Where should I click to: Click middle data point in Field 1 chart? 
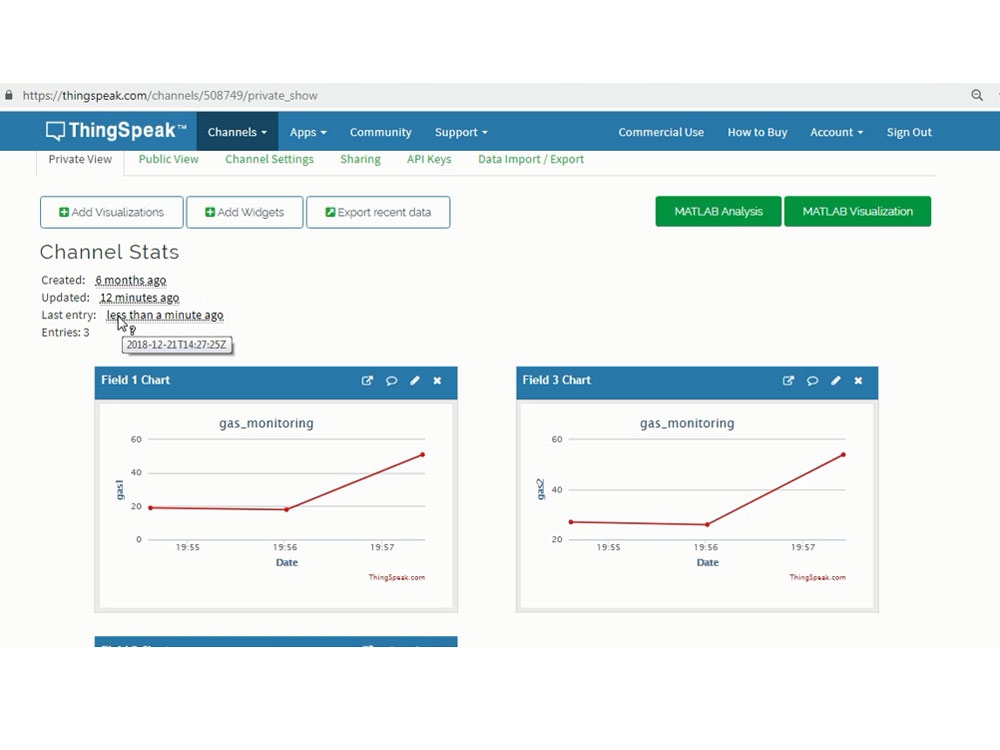click(286, 510)
